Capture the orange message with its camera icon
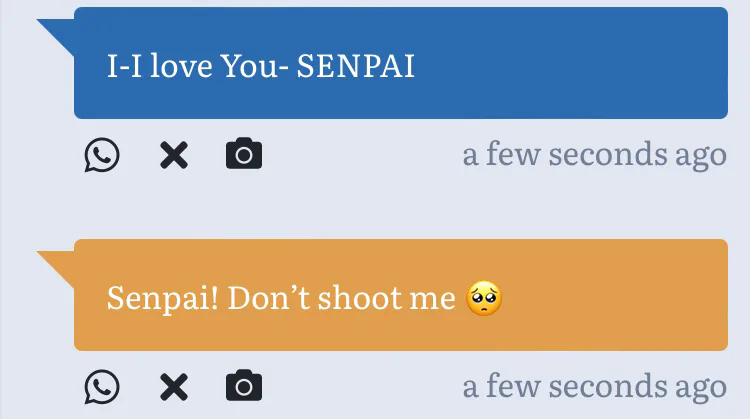The height and width of the screenshot is (419, 750). (x=244, y=386)
